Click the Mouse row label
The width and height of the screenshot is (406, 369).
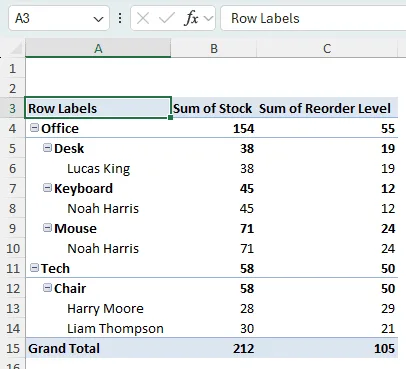(x=75, y=228)
